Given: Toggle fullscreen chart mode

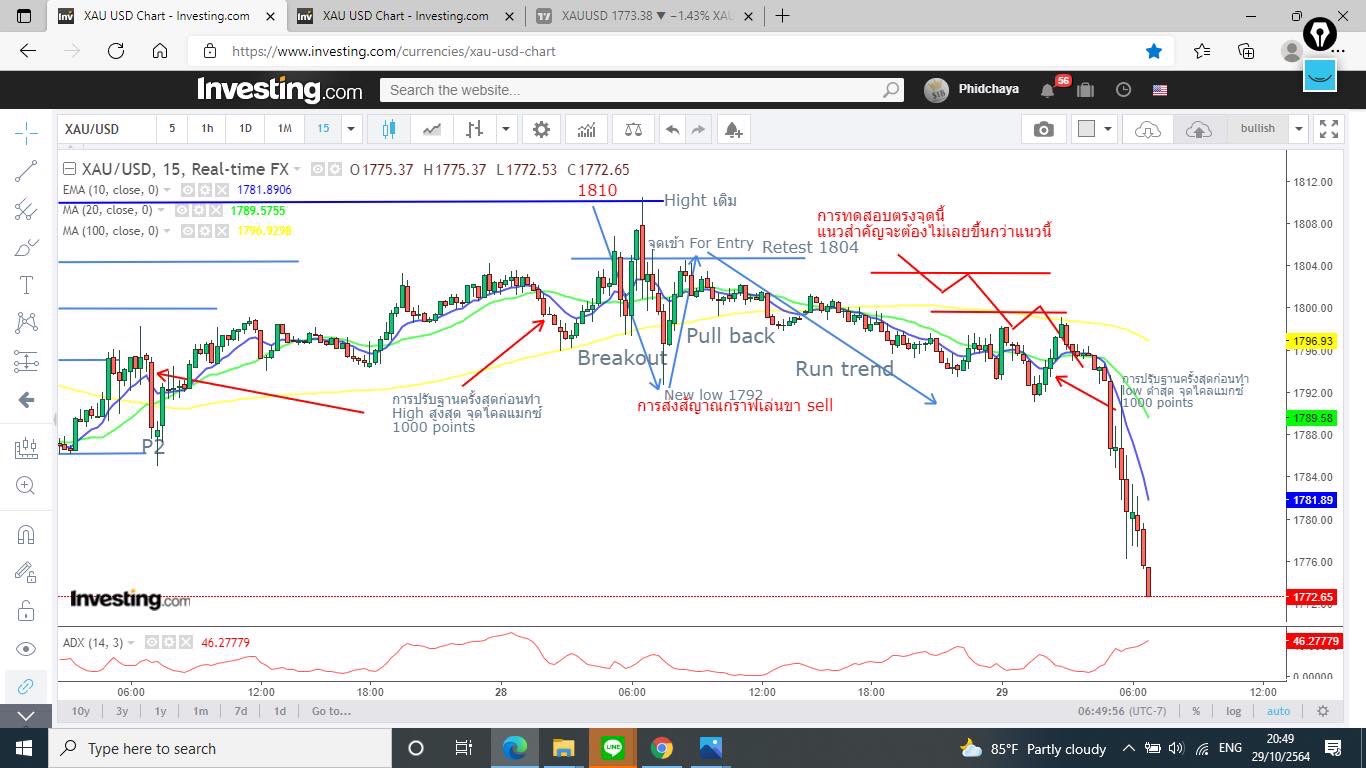Looking at the screenshot, I should (1329, 129).
